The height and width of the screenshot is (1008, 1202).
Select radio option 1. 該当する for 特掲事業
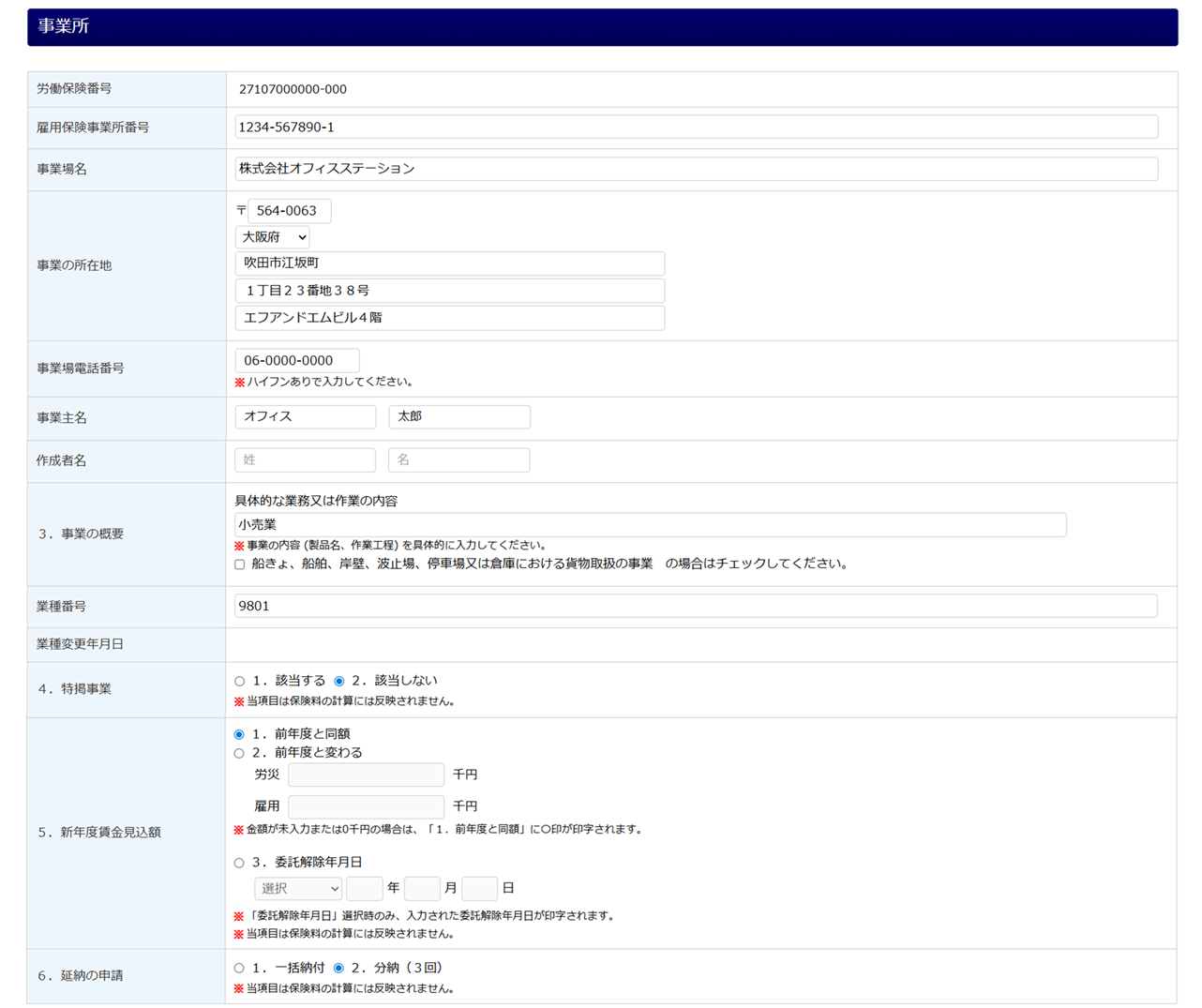coord(240,682)
